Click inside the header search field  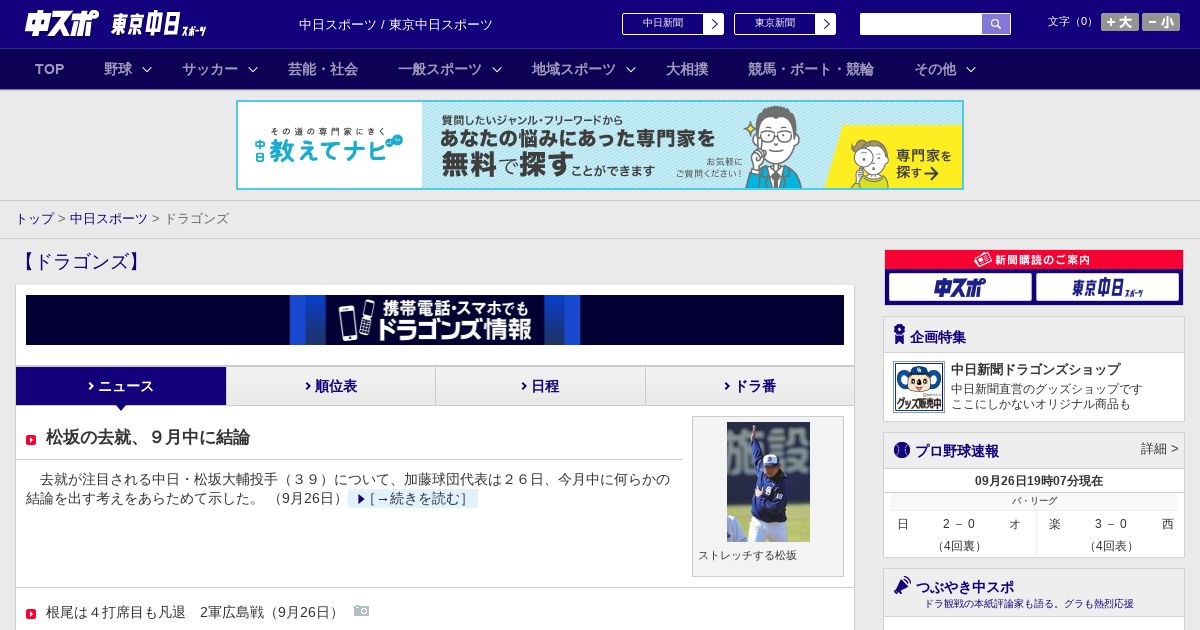click(921, 24)
